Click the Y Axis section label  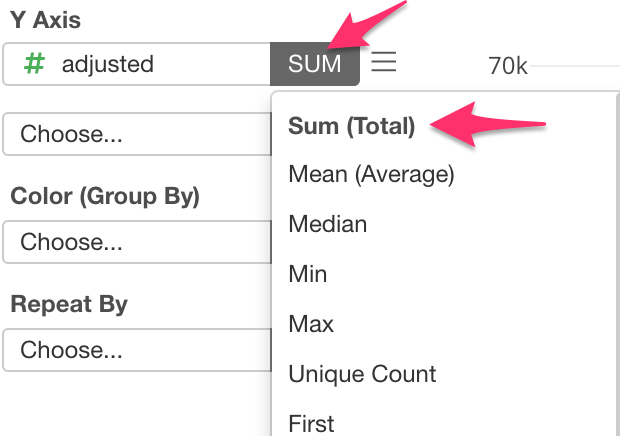[x=46, y=20]
